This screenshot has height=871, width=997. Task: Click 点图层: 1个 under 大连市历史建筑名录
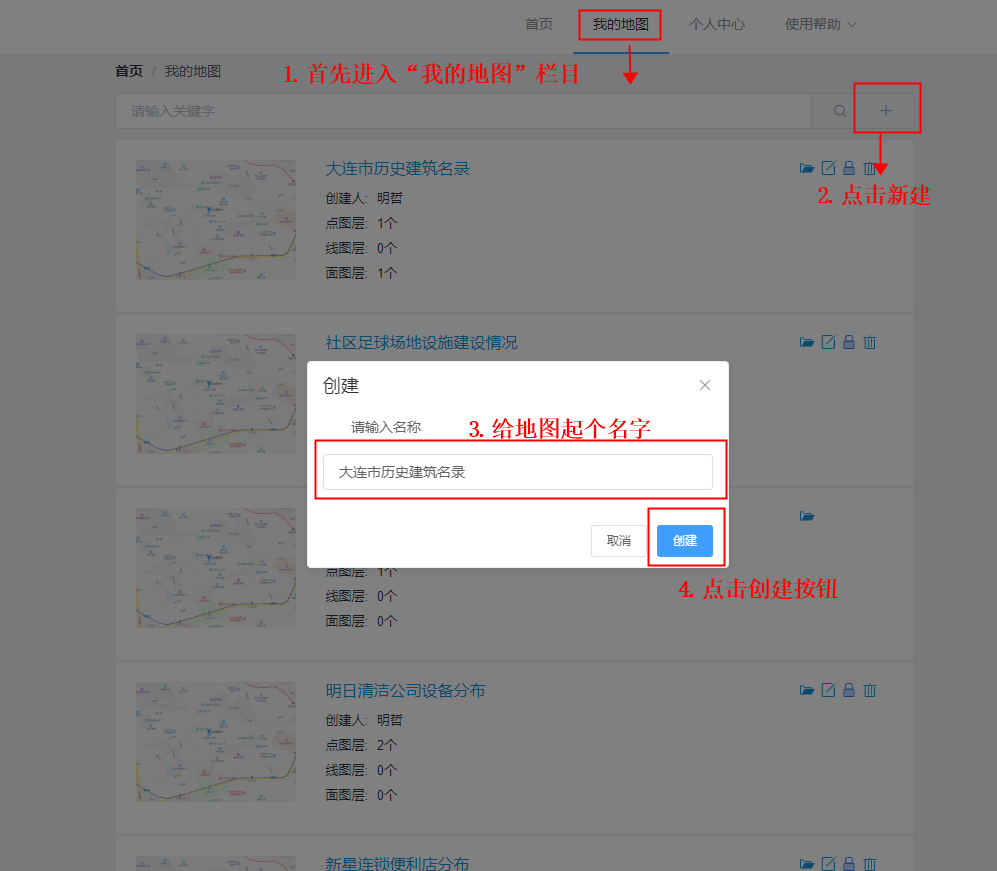(x=361, y=223)
